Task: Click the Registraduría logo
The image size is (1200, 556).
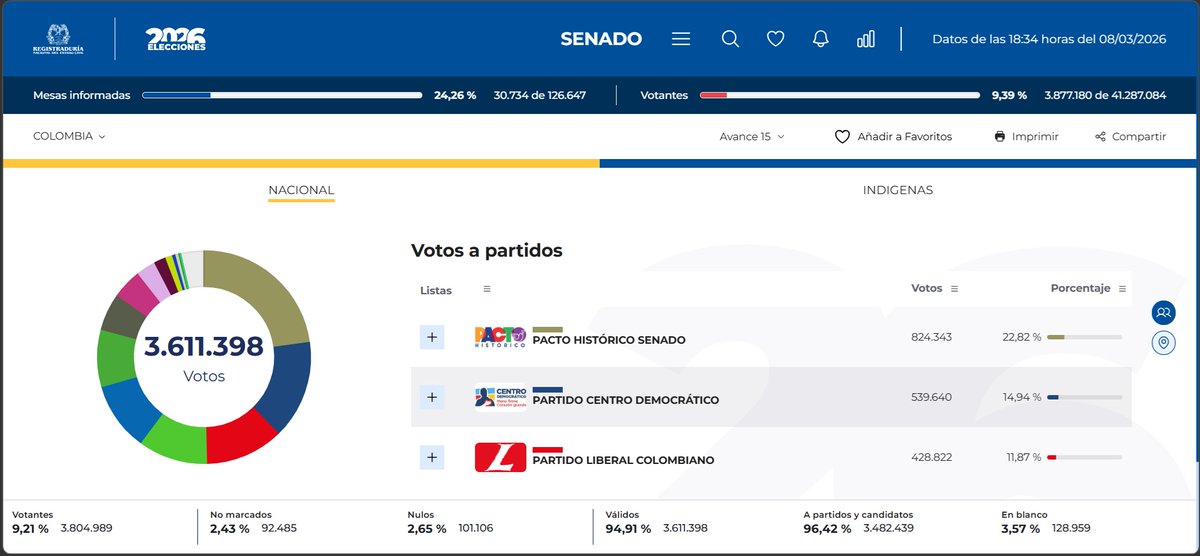Action: [x=58, y=39]
